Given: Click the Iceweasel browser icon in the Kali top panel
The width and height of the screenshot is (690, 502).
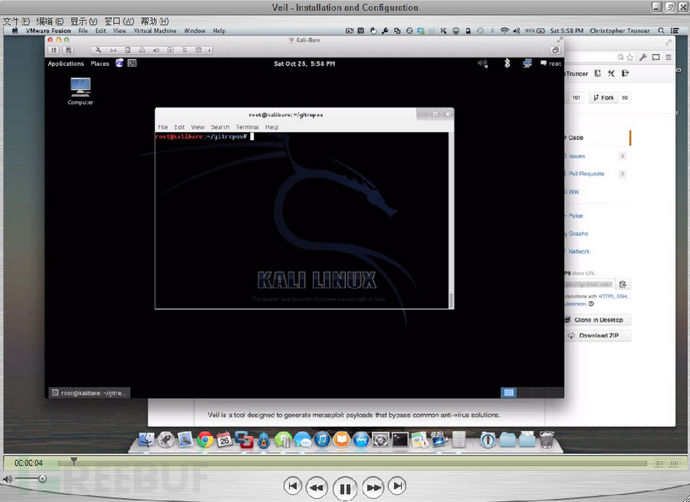Looking at the screenshot, I should (120, 63).
